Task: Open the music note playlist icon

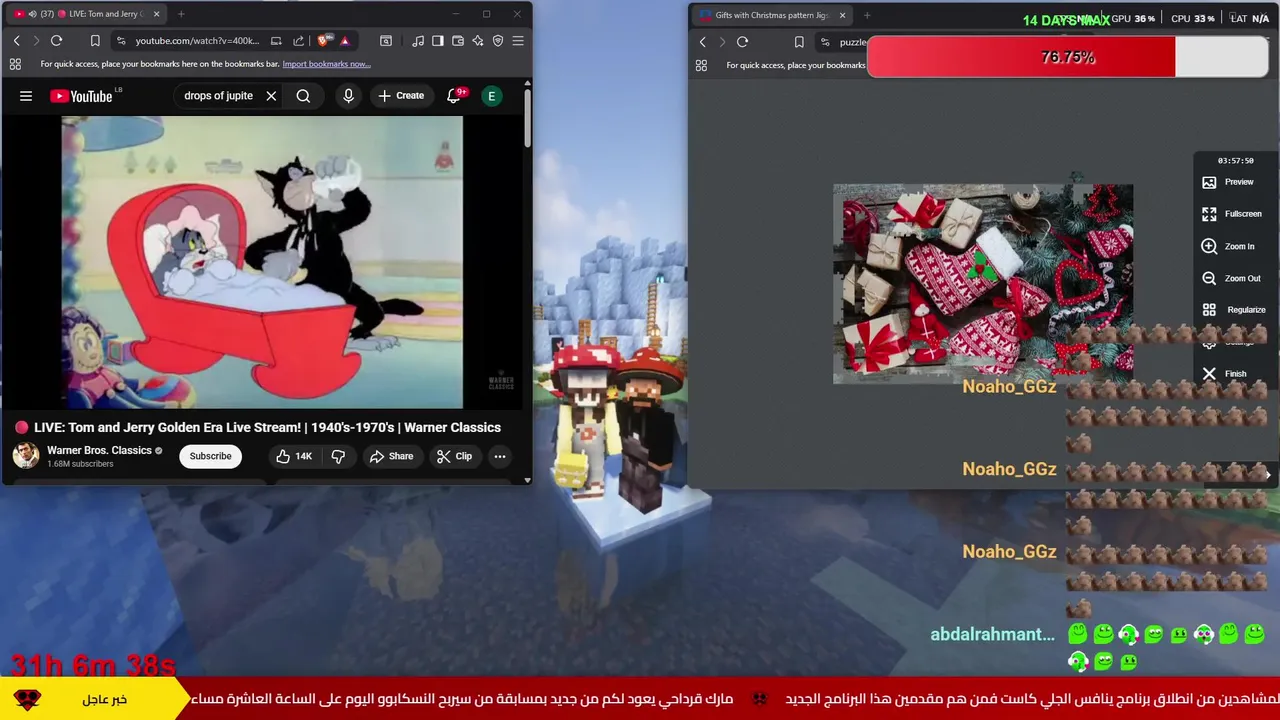Action: [418, 41]
